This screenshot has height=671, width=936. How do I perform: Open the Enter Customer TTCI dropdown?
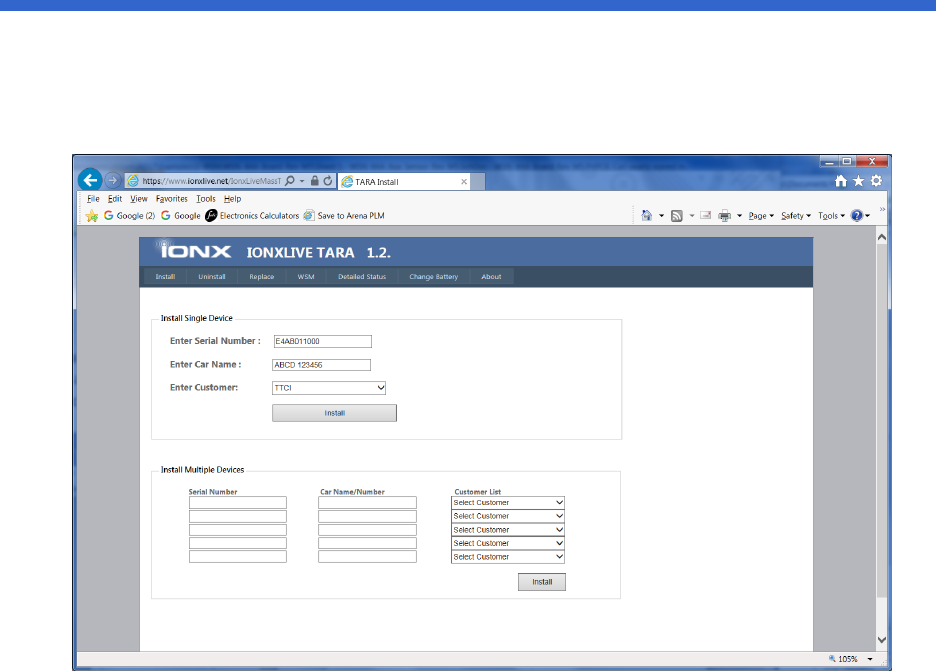pyautogui.click(x=329, y=388)
